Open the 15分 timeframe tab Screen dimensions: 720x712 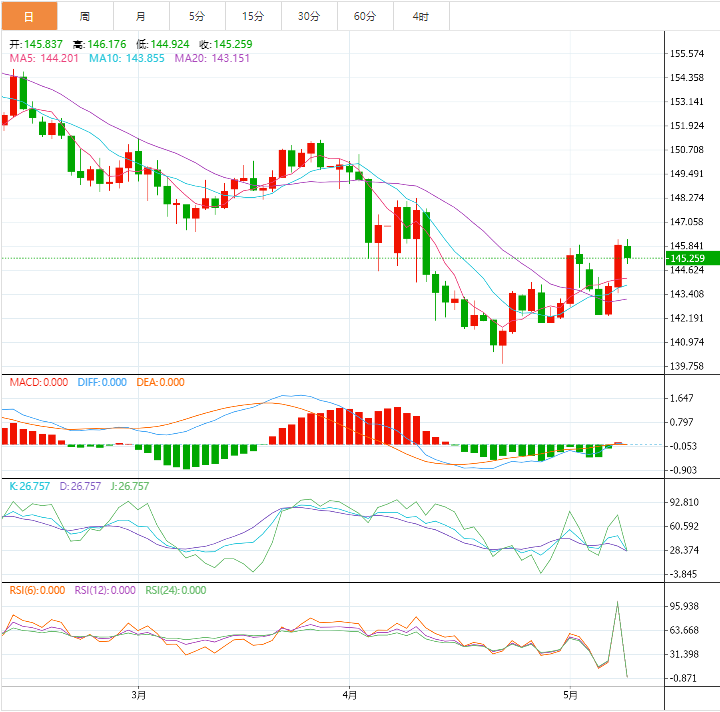[x=253, y=17]
